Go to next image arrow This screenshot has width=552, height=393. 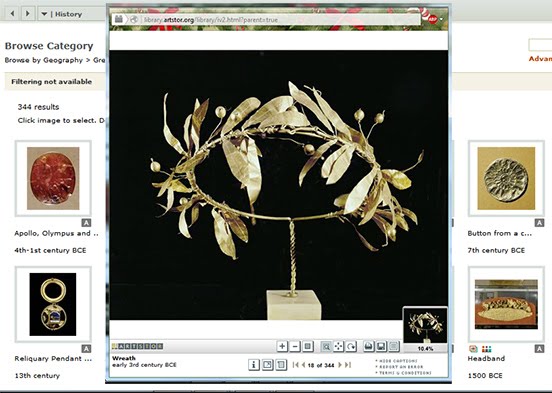pyautogui.click(x=340, y=365)
